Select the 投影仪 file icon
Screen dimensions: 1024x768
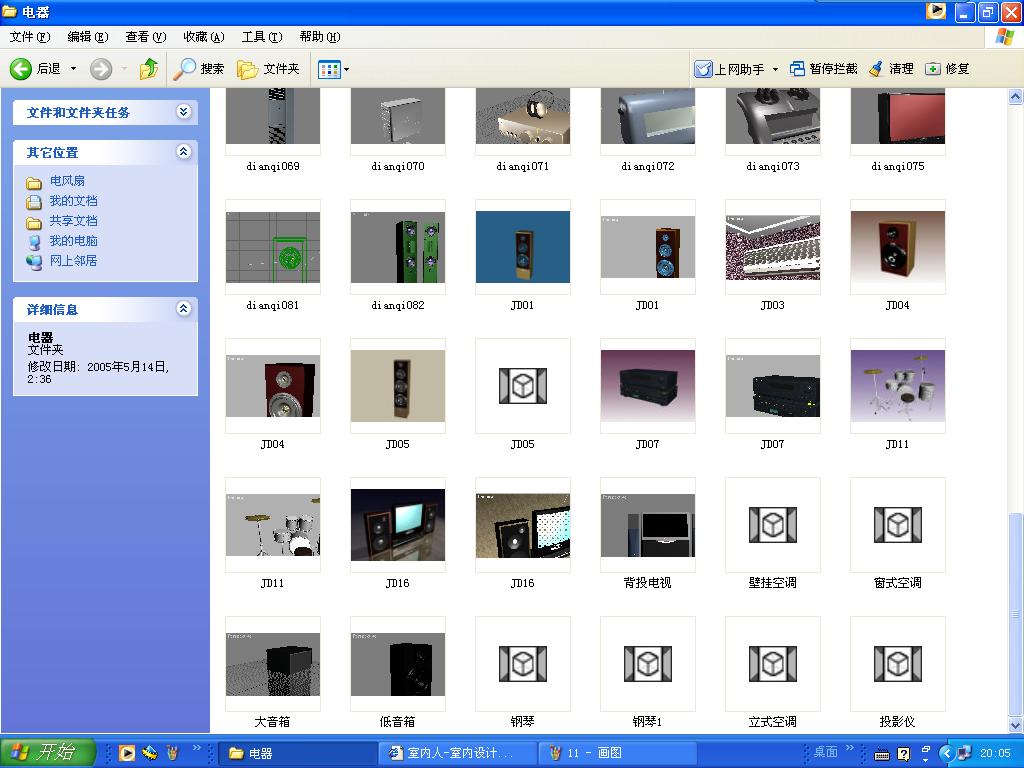click(x=897, y=664)
